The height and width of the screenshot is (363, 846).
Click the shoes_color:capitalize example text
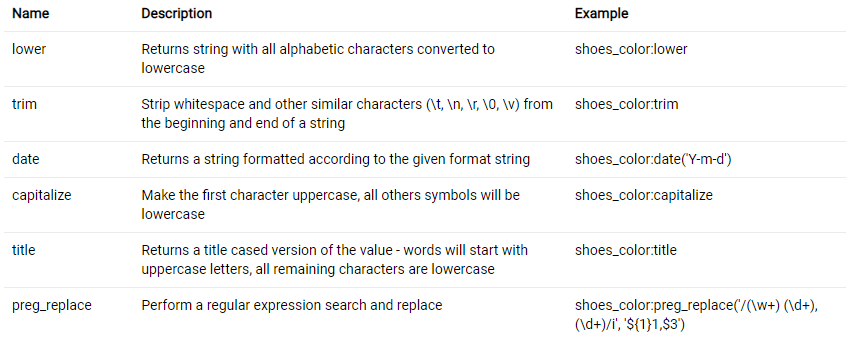point(644,195)
